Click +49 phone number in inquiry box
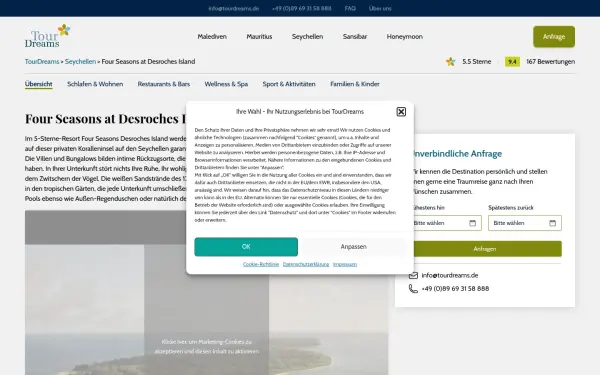 tap(455, 289)
